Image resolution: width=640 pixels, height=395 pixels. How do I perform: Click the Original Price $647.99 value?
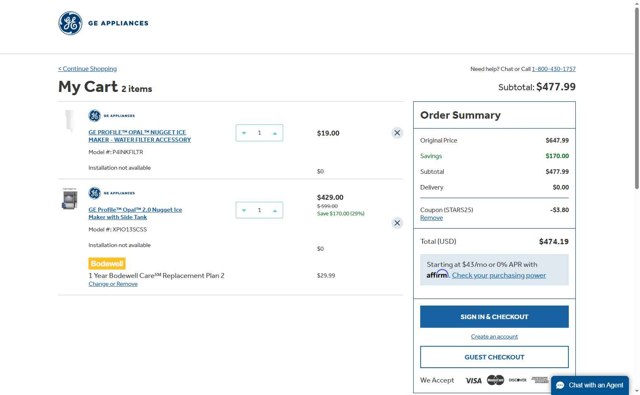click(557, 140)
